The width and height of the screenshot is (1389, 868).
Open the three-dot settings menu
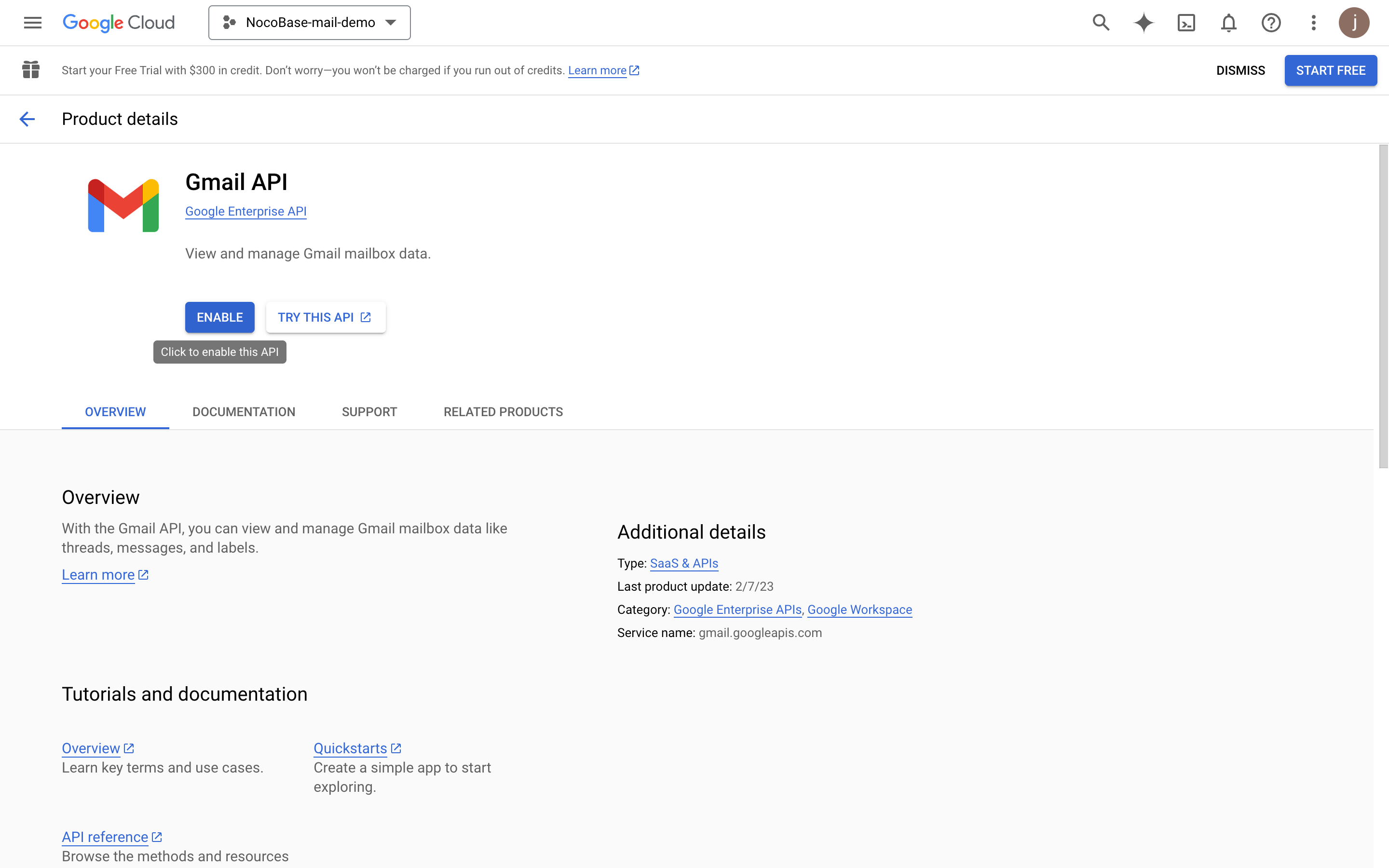point(1313,22)
